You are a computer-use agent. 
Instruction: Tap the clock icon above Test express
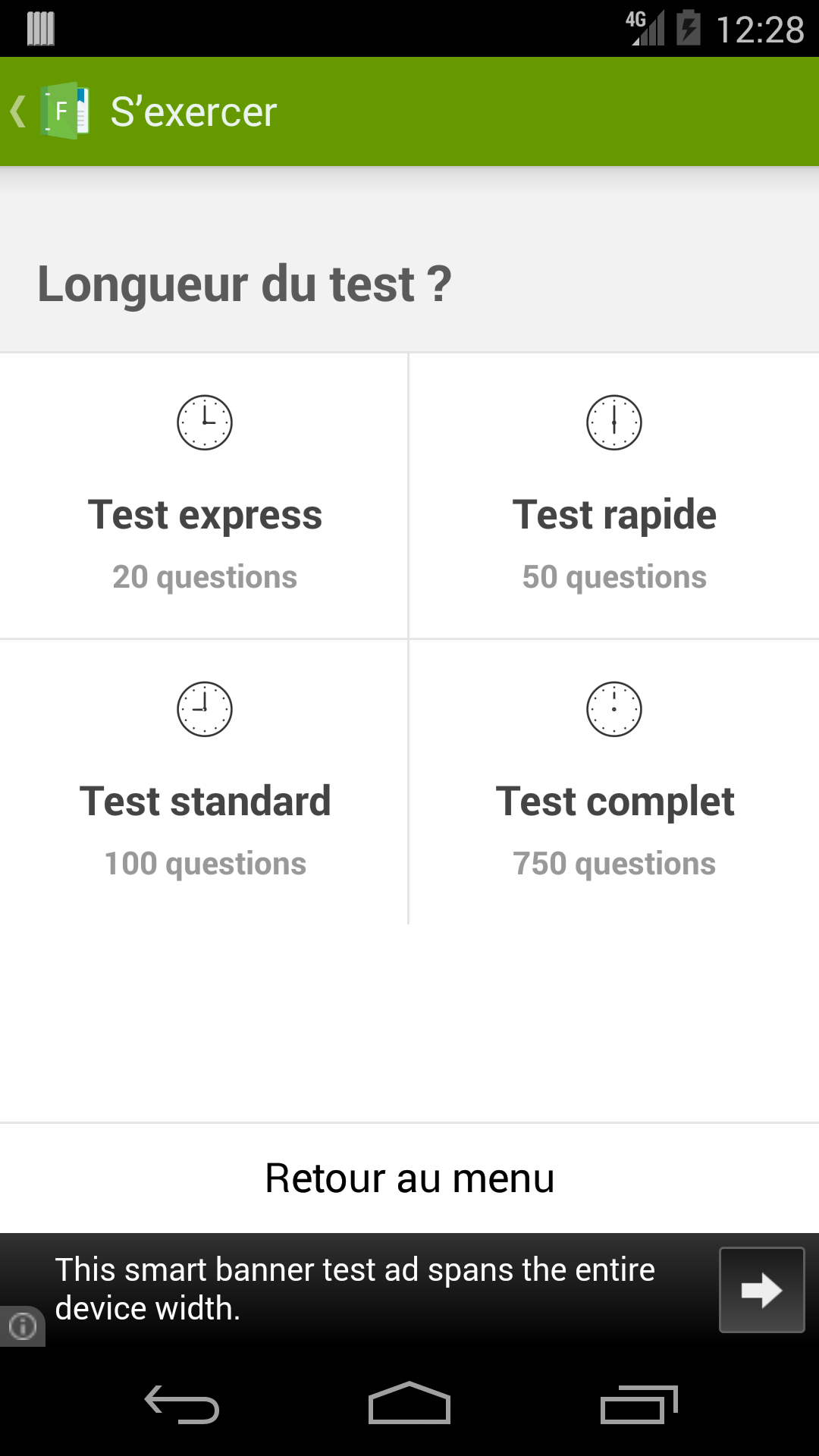tap(205, 422)
